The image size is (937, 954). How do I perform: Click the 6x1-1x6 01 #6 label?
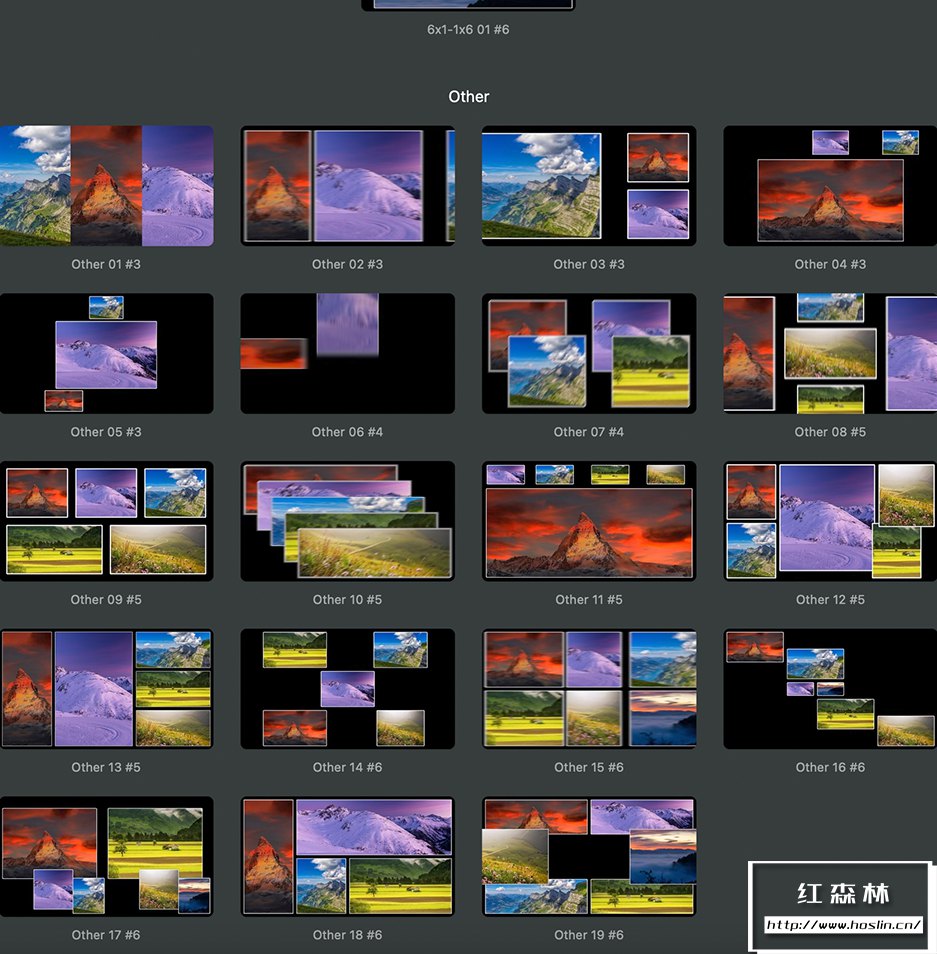[x=468, y=29]
